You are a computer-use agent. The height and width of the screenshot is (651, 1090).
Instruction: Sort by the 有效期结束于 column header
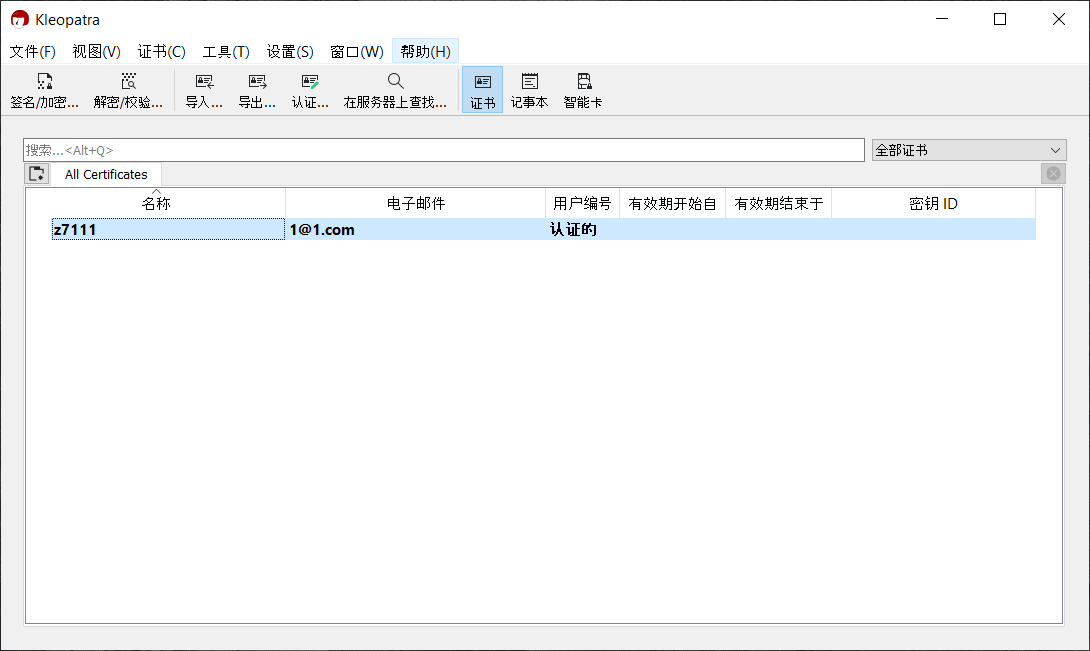click(x=779, y=203)
